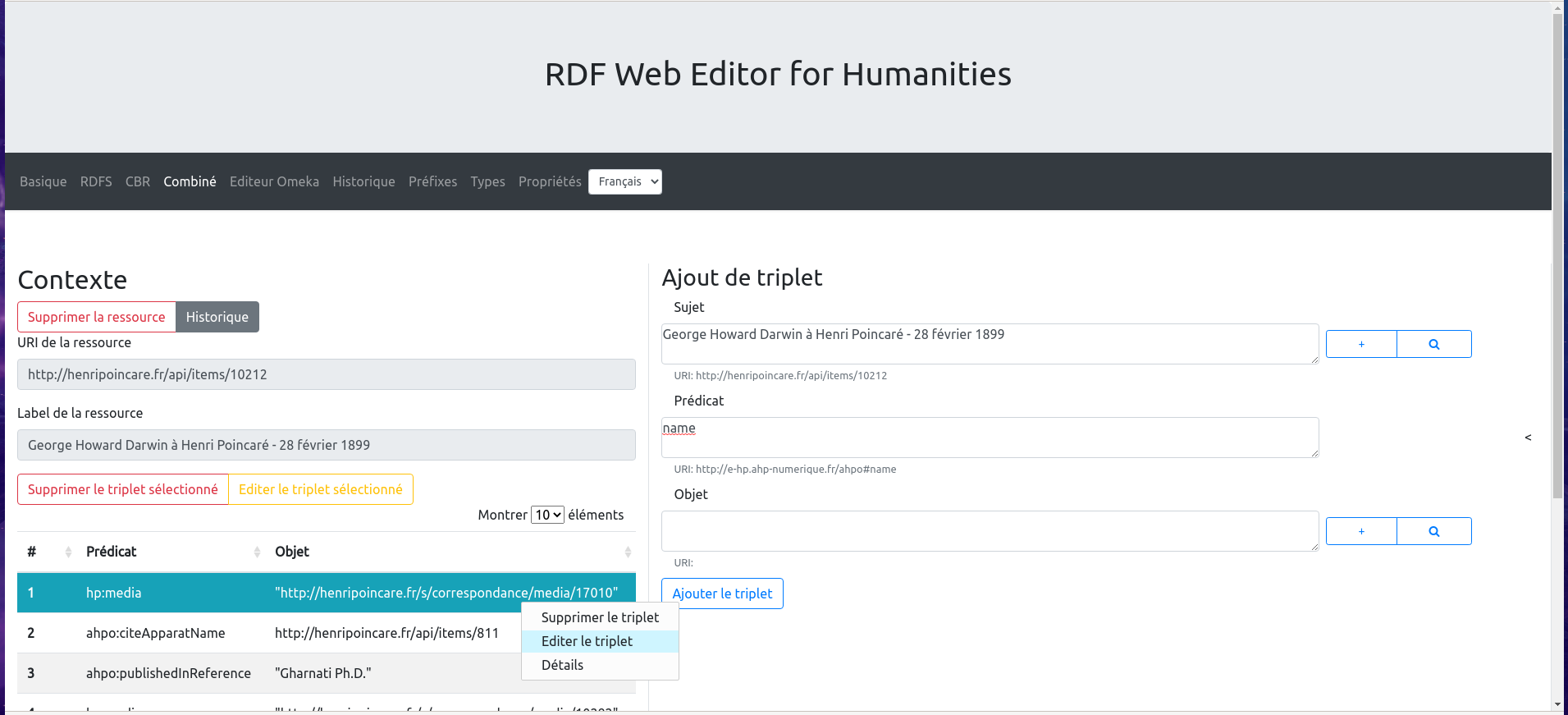The width and height of the screenshot is (1568, 715).
Task: Click into the Objet text field
Action: coord(989,530)
